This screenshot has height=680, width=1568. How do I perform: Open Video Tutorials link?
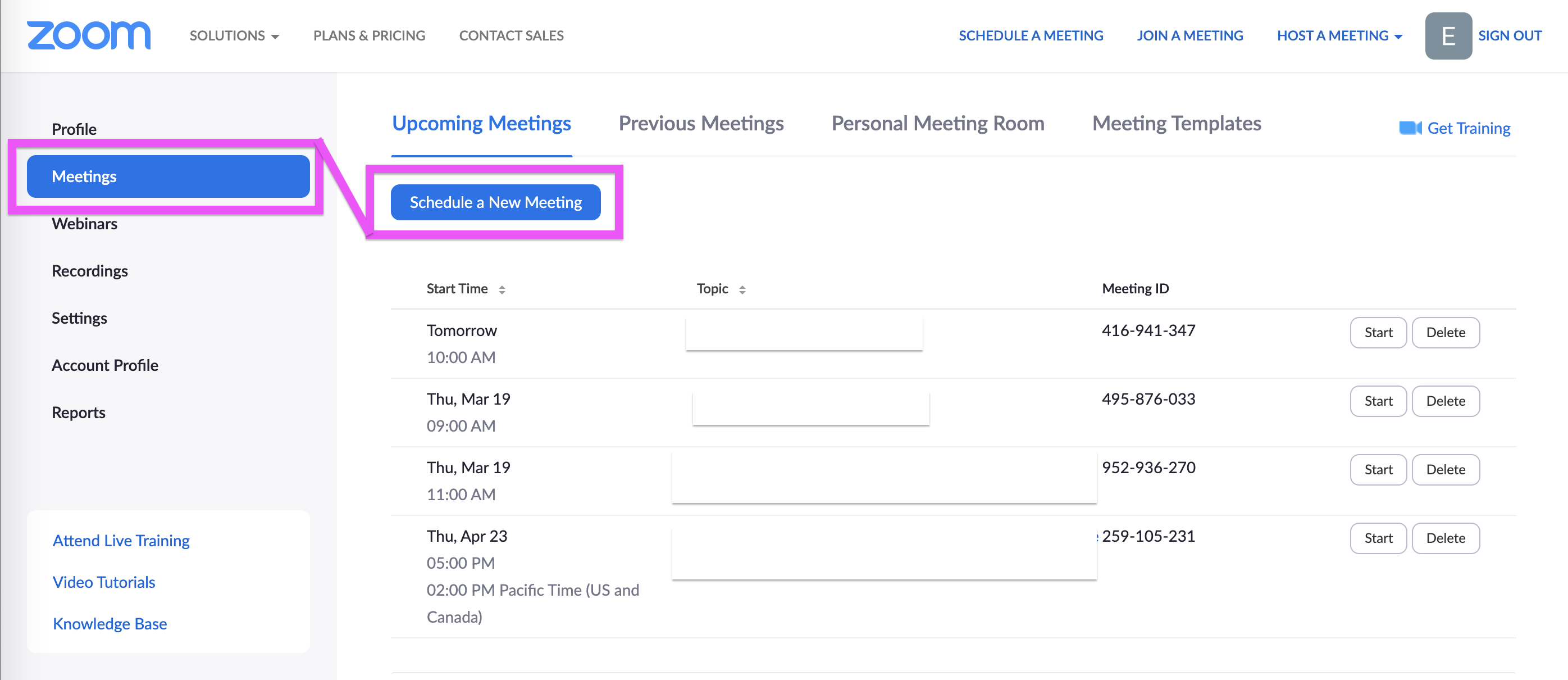tap(104, 582)
